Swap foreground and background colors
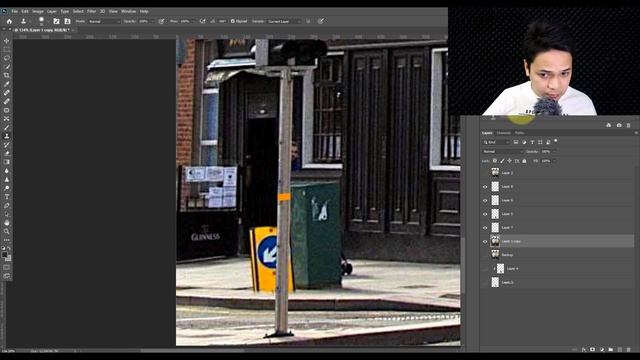The image size is (640, 360). 9,248
